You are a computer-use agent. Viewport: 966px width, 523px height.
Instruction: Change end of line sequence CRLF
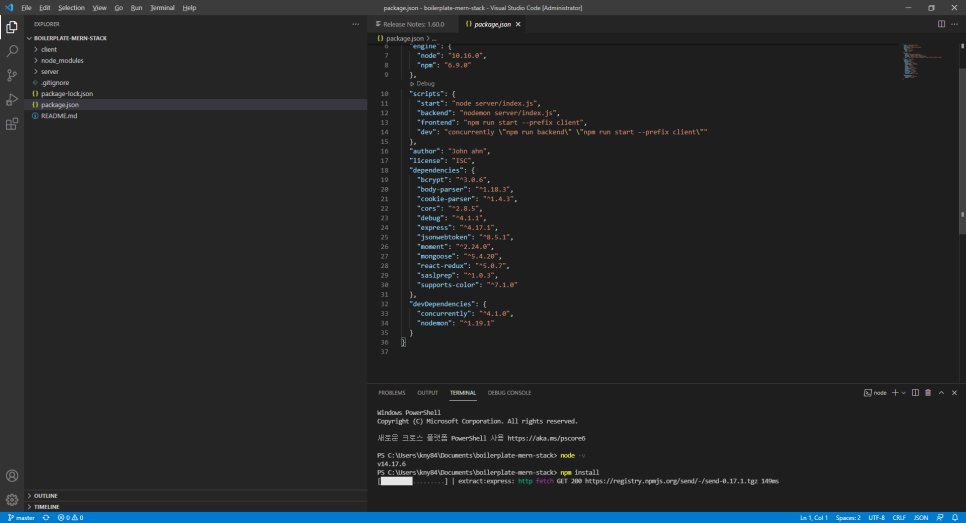[899, 518]
